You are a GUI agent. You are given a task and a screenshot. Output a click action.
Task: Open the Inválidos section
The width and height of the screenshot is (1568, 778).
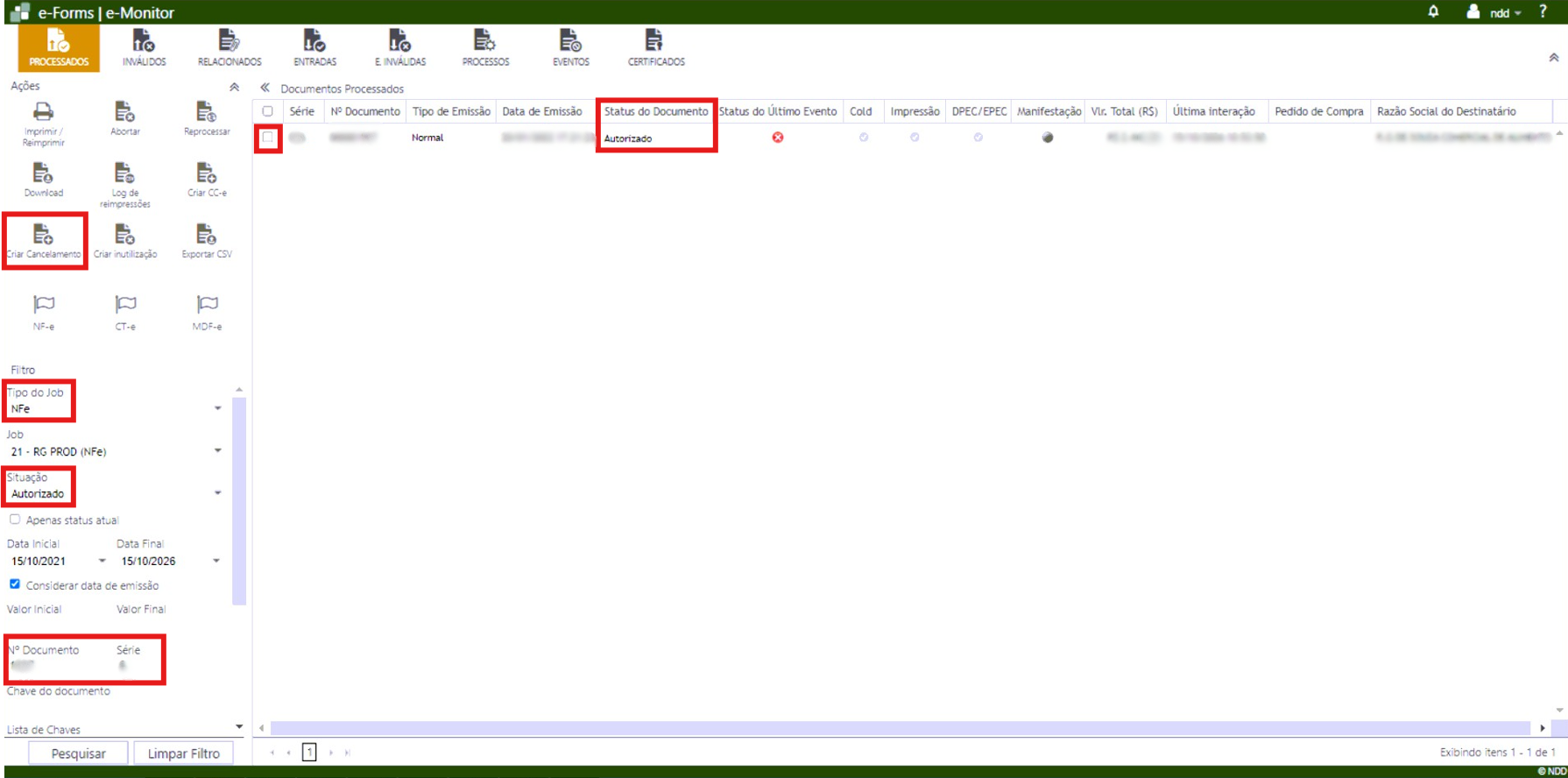pyautogui.click(x=144, y=47)
